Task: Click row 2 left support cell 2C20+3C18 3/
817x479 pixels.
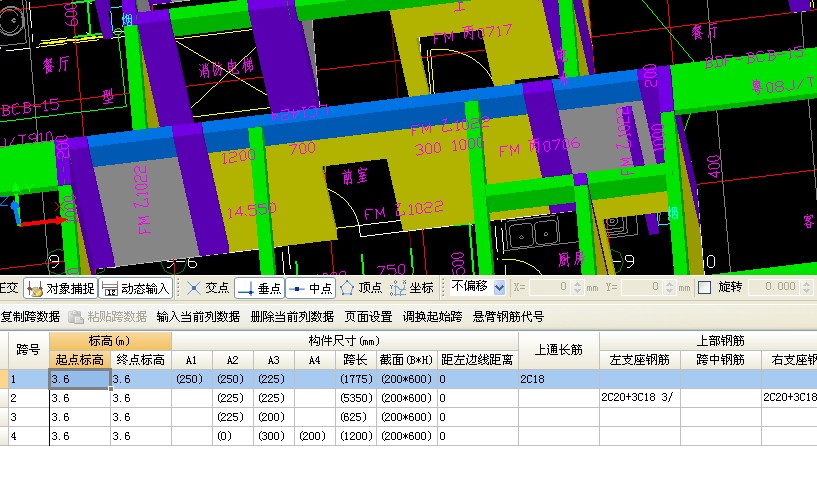Action: tap(640, 397)
